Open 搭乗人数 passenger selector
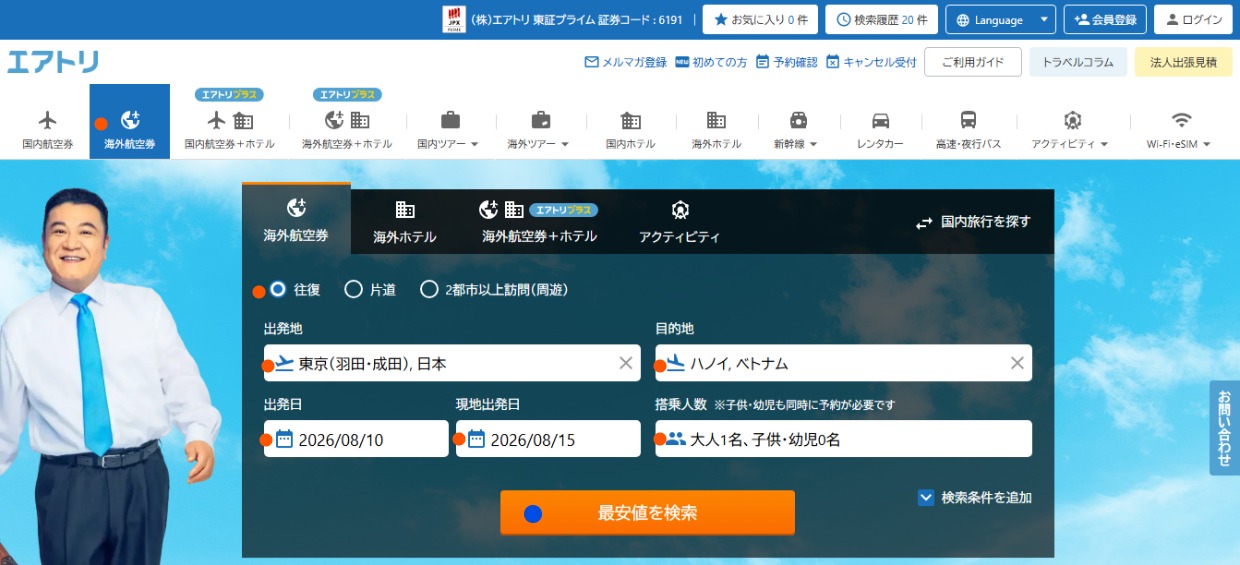This screenshot has height=565, width=1240. tap(843, 439)
